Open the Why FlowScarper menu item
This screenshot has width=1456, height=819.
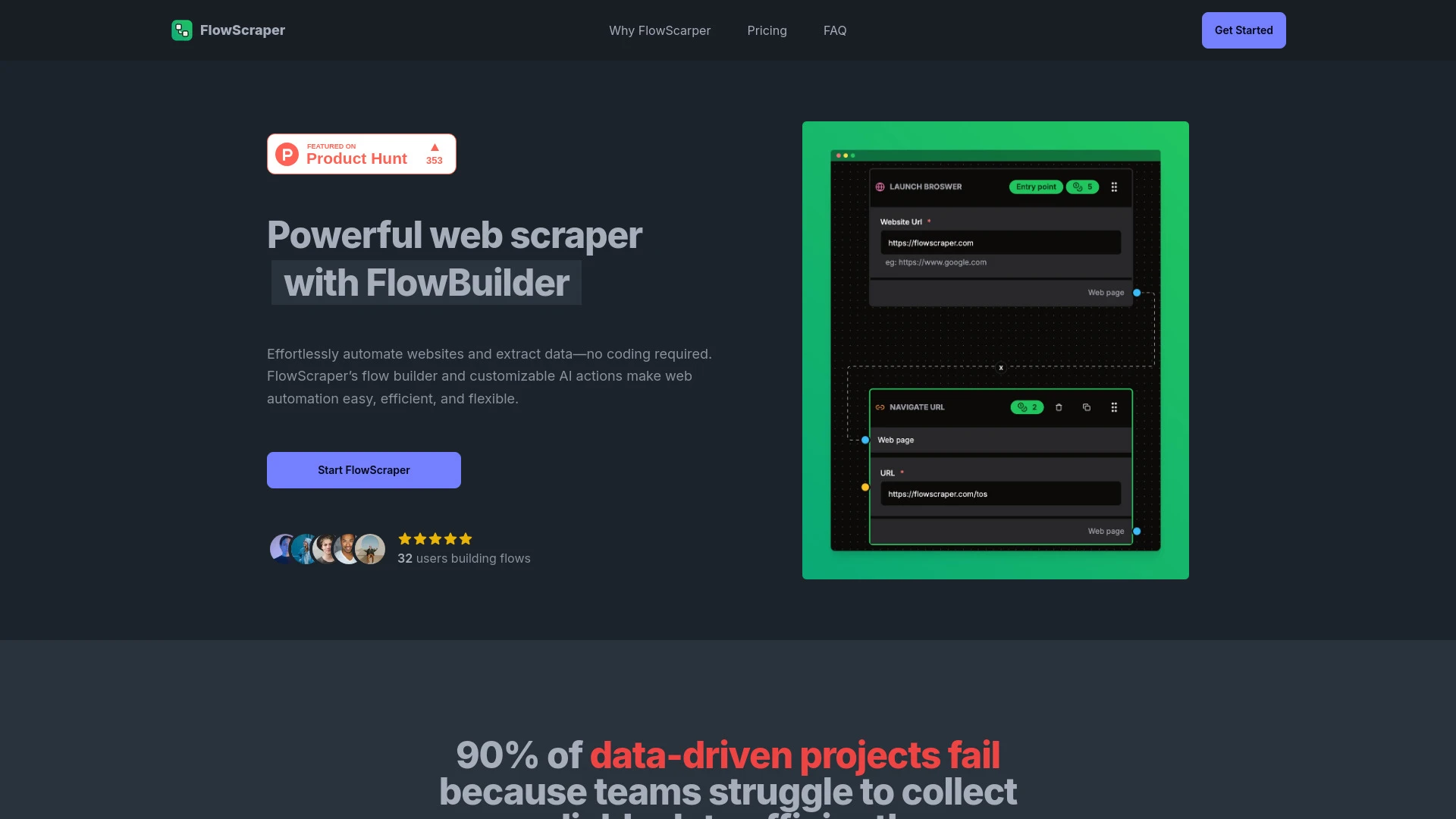(x=659, y=30)
